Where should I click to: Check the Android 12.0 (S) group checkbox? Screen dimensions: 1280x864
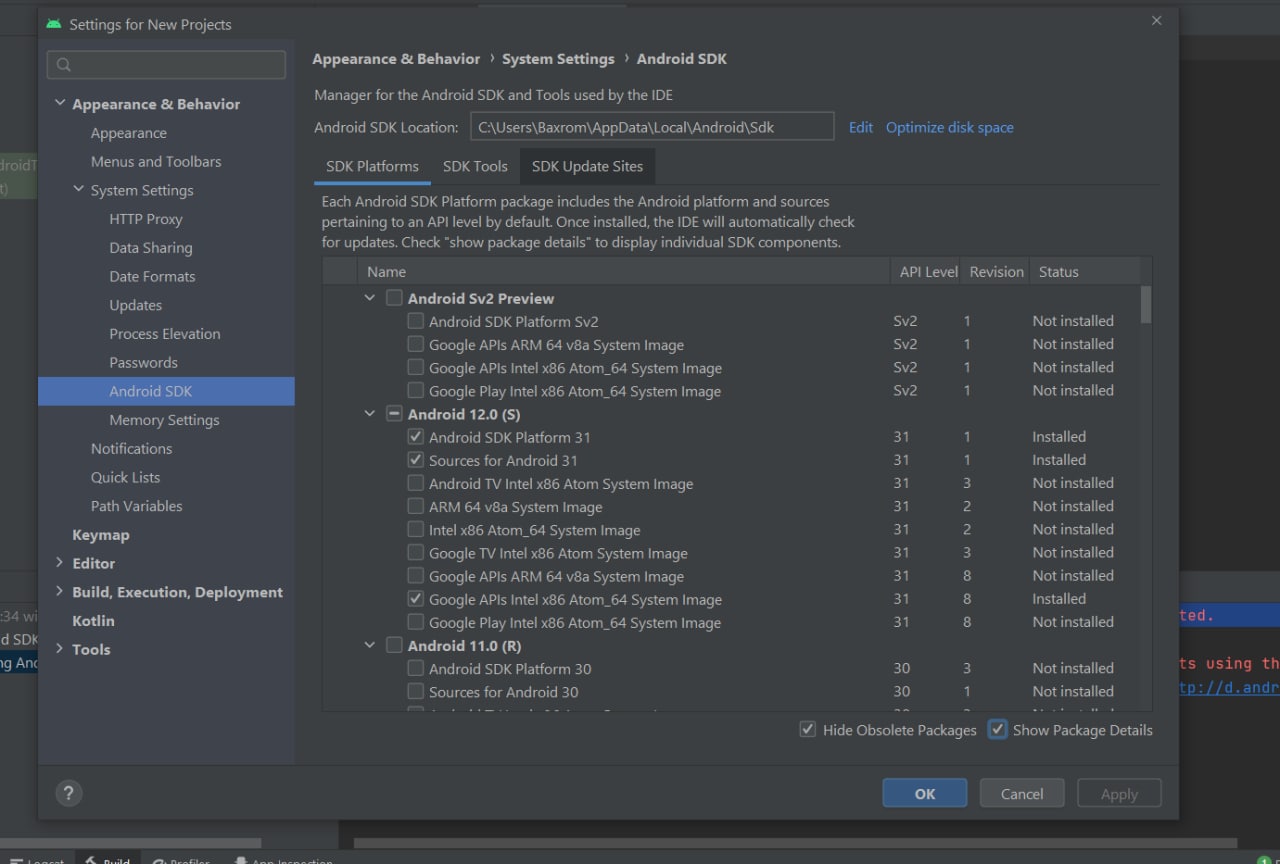(394, 414)
